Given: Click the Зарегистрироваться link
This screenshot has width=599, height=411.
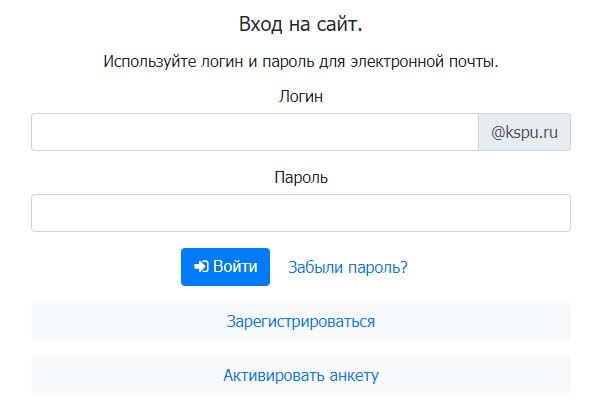Looking at the screenshot, I should click(x=301, y=321).
